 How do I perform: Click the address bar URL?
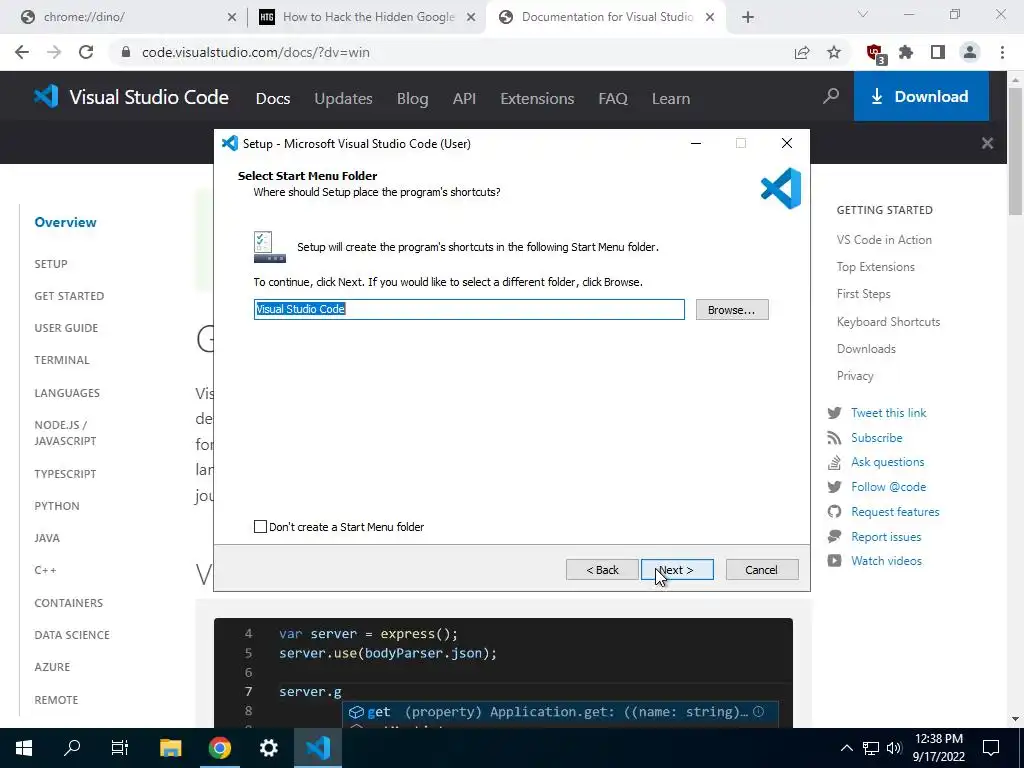pos(256,52)
